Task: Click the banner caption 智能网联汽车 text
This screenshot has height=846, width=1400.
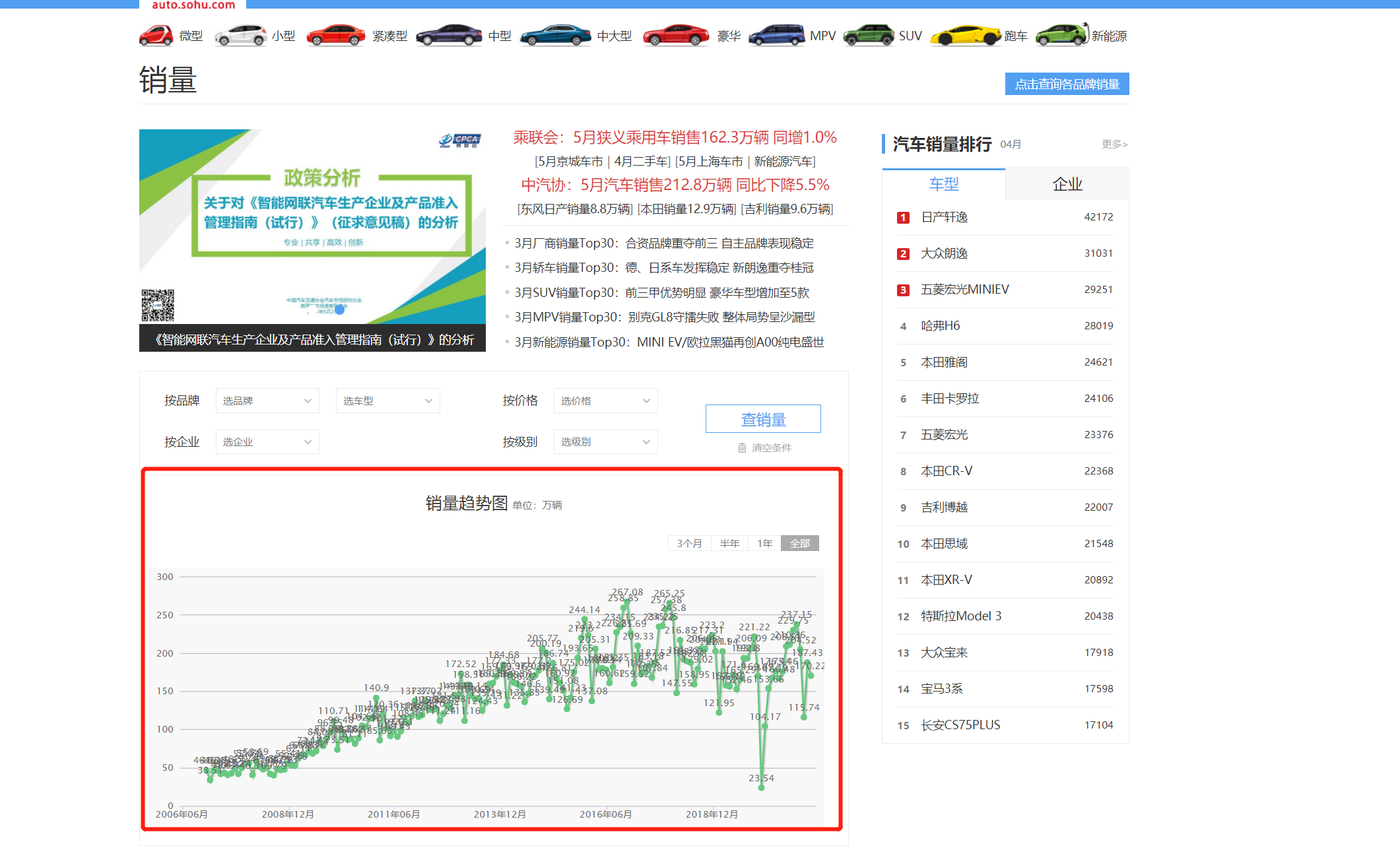Action: (314, 339)
